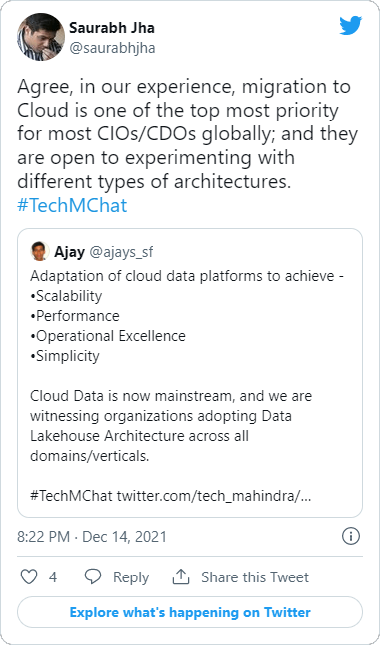
Task: Open the blue #TechMChat hashtag
Action: click(x=72, y=205)
